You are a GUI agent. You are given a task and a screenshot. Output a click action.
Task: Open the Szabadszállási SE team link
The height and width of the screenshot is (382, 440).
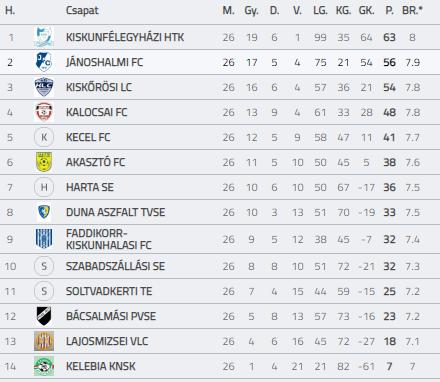click(115, 266)
